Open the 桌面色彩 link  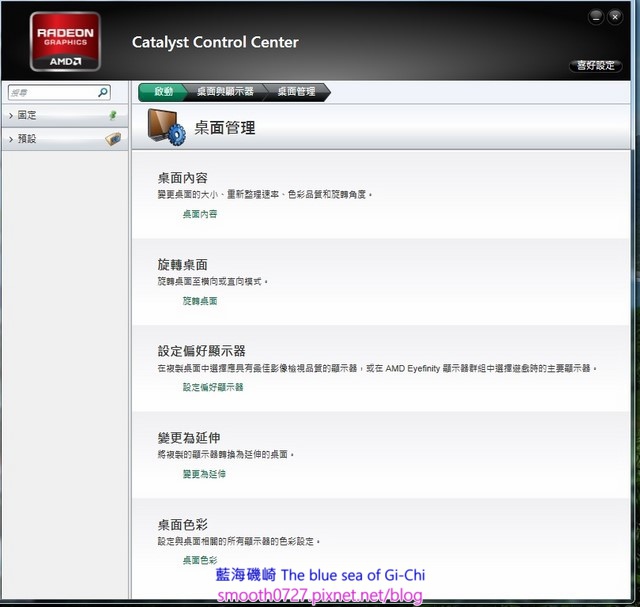click(200, 560)
